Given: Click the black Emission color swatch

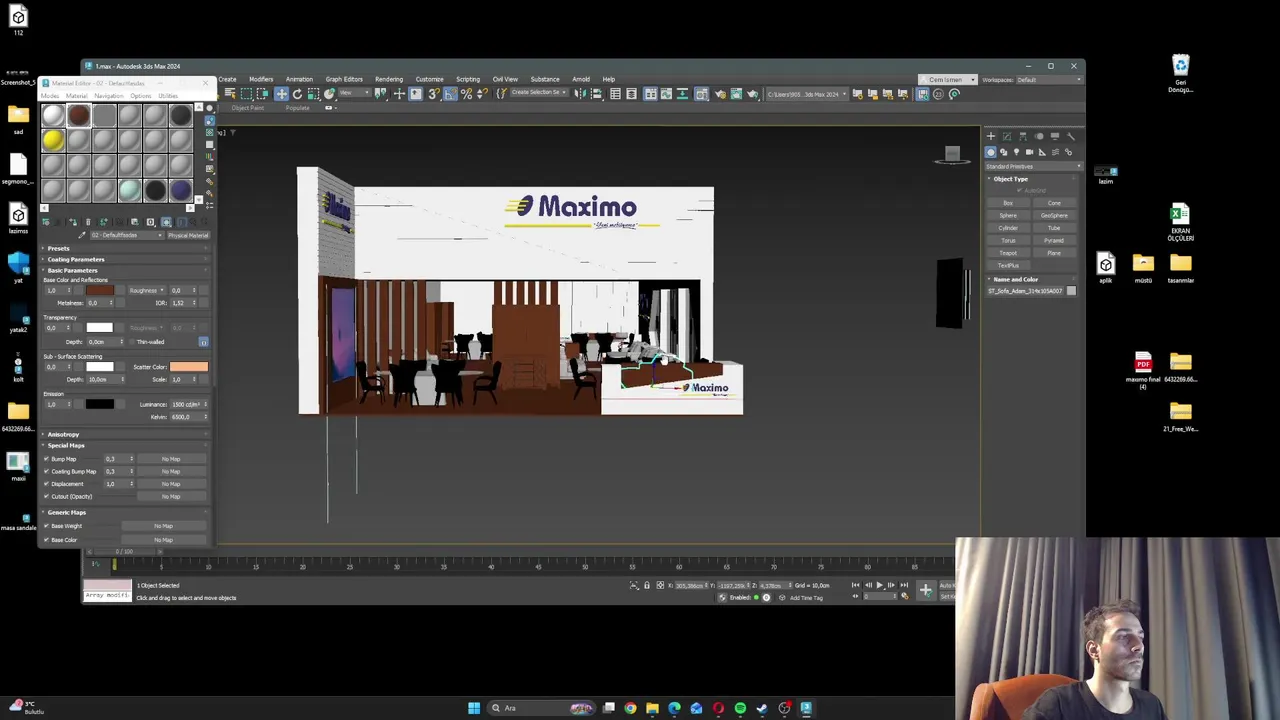Looking at the screenshot, I should [x=99, y=404].
